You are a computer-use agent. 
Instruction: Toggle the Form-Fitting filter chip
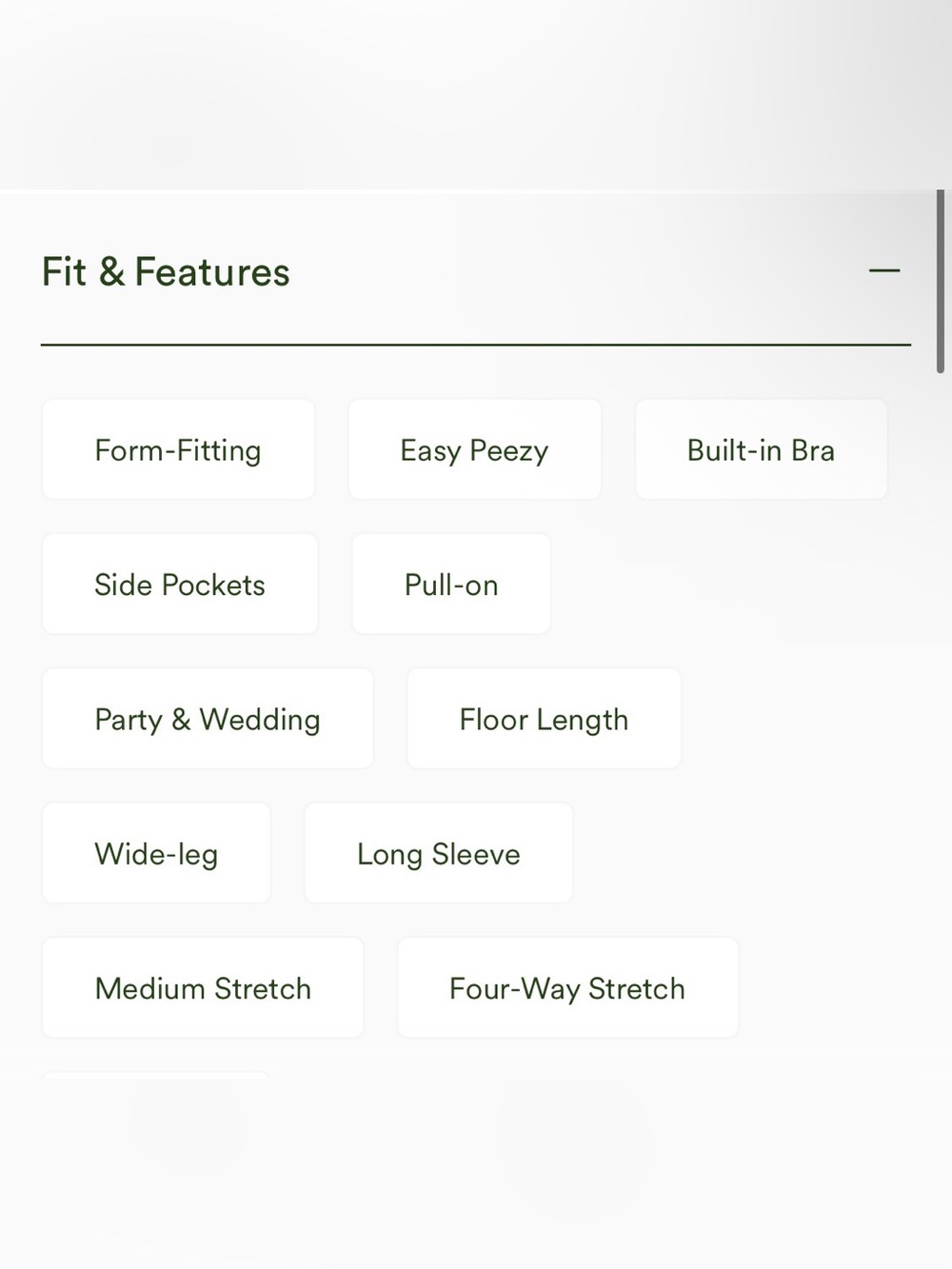tap(178, 449)
